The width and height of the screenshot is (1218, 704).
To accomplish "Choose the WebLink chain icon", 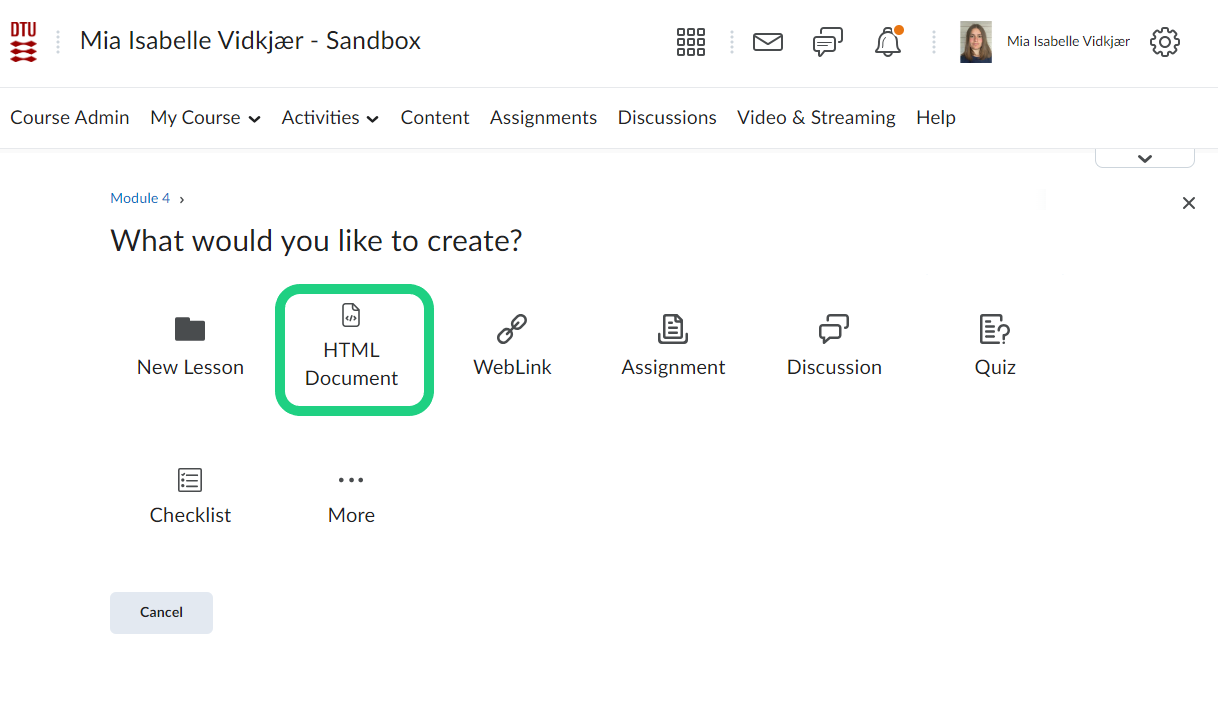I will (x=512, y=329).
